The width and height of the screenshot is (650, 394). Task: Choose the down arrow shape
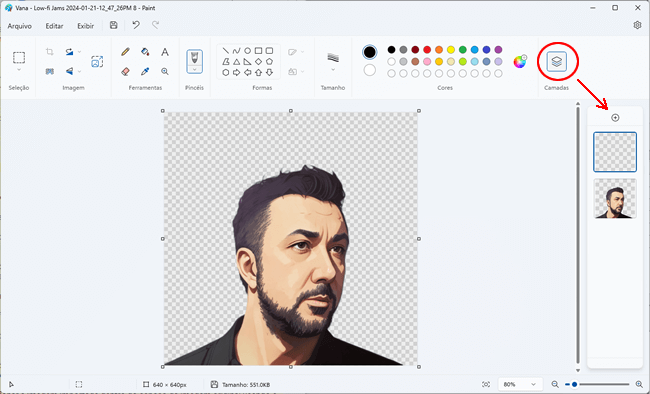(x=269, y=73)
